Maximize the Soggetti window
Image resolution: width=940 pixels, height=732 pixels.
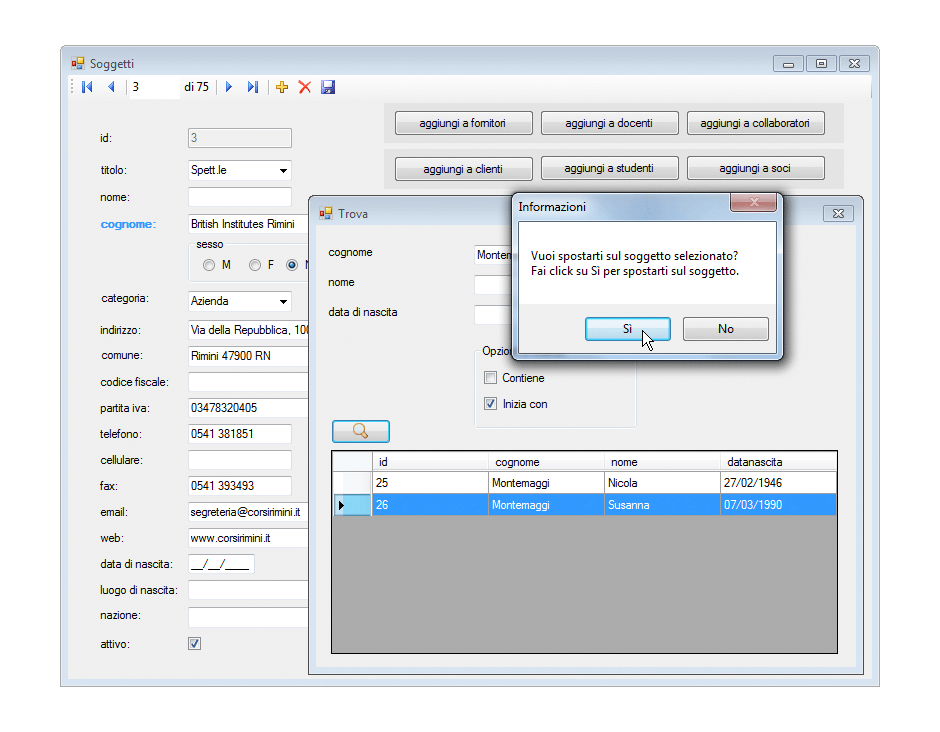(x=821, y=64)
